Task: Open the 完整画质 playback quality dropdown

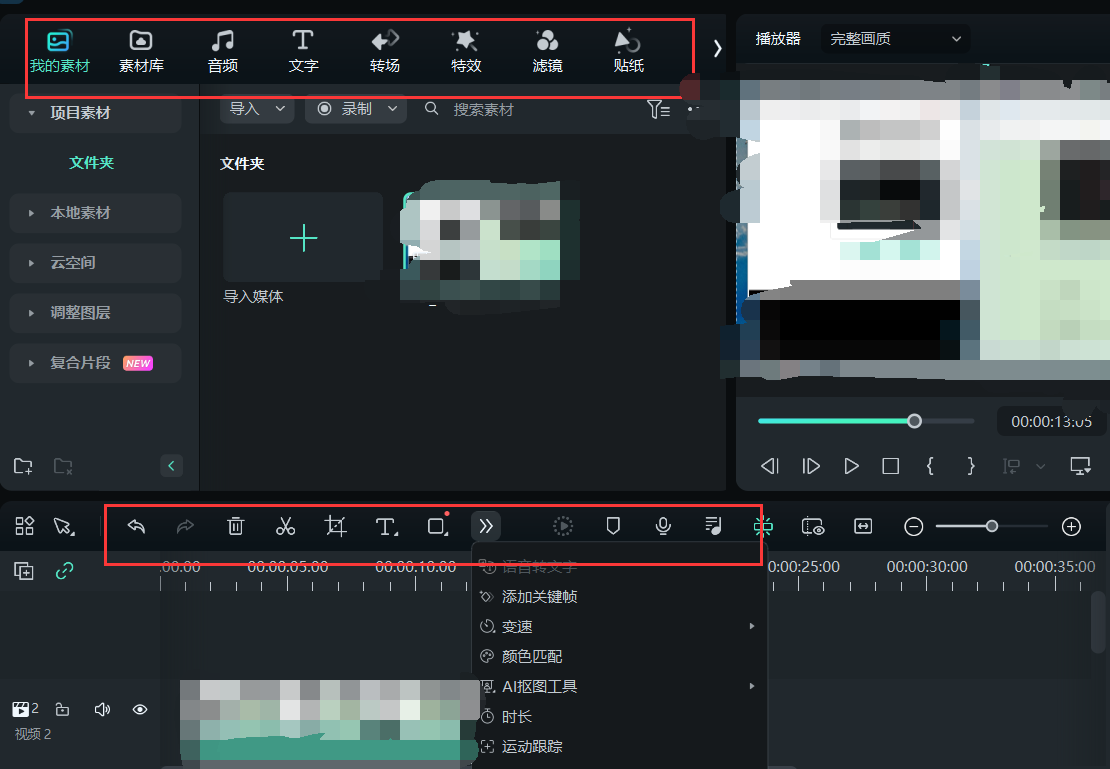Action: pyautogui.click(x=893, y=39)
